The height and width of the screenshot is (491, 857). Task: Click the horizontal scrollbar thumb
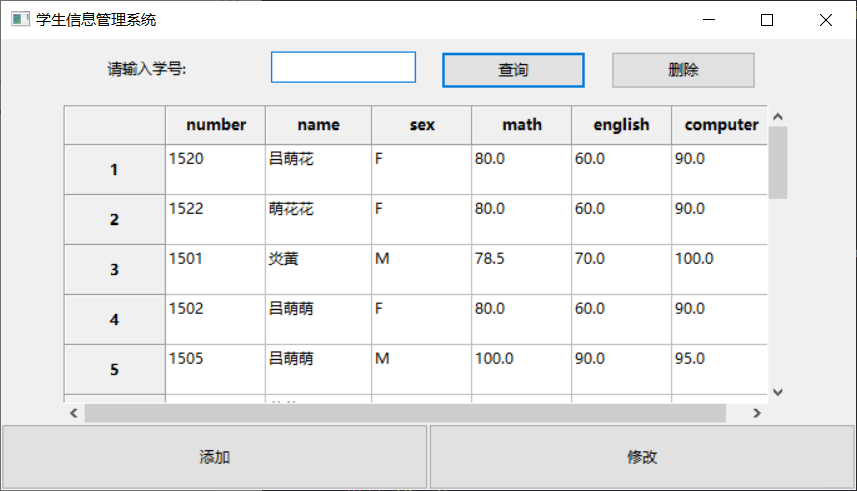tap(405, 413)
